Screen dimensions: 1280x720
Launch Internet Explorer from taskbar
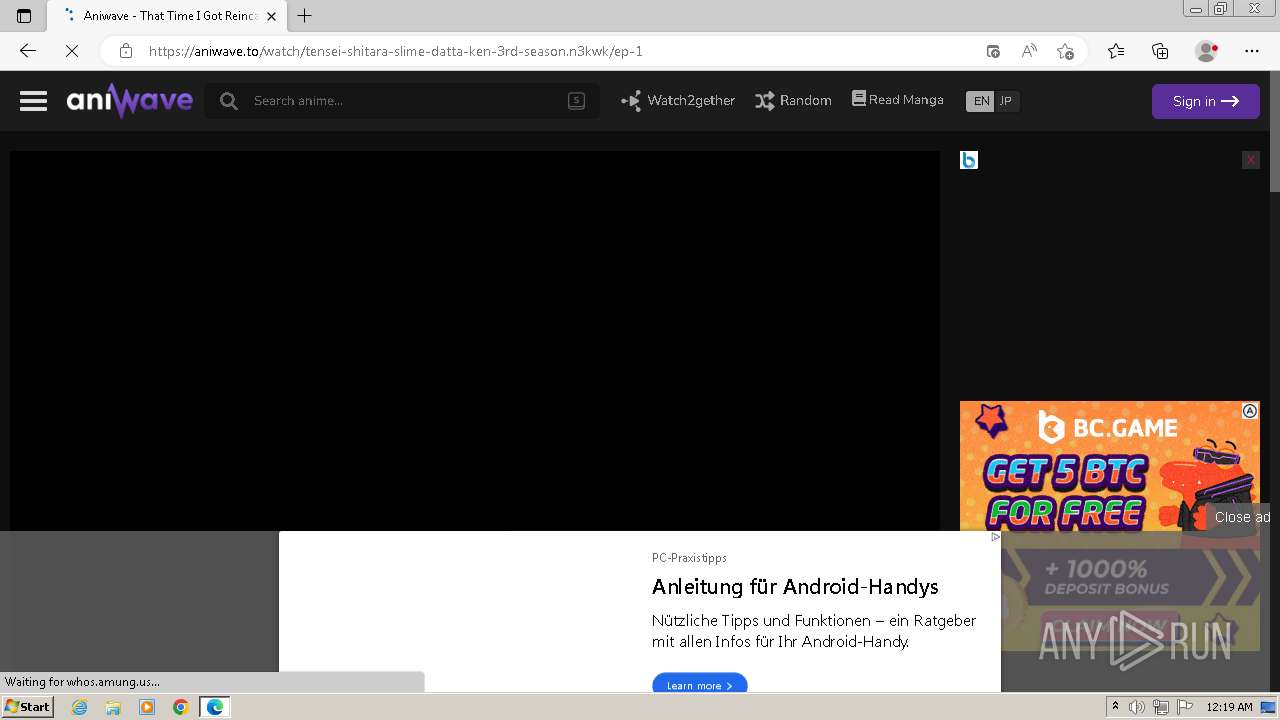point(80,707)
